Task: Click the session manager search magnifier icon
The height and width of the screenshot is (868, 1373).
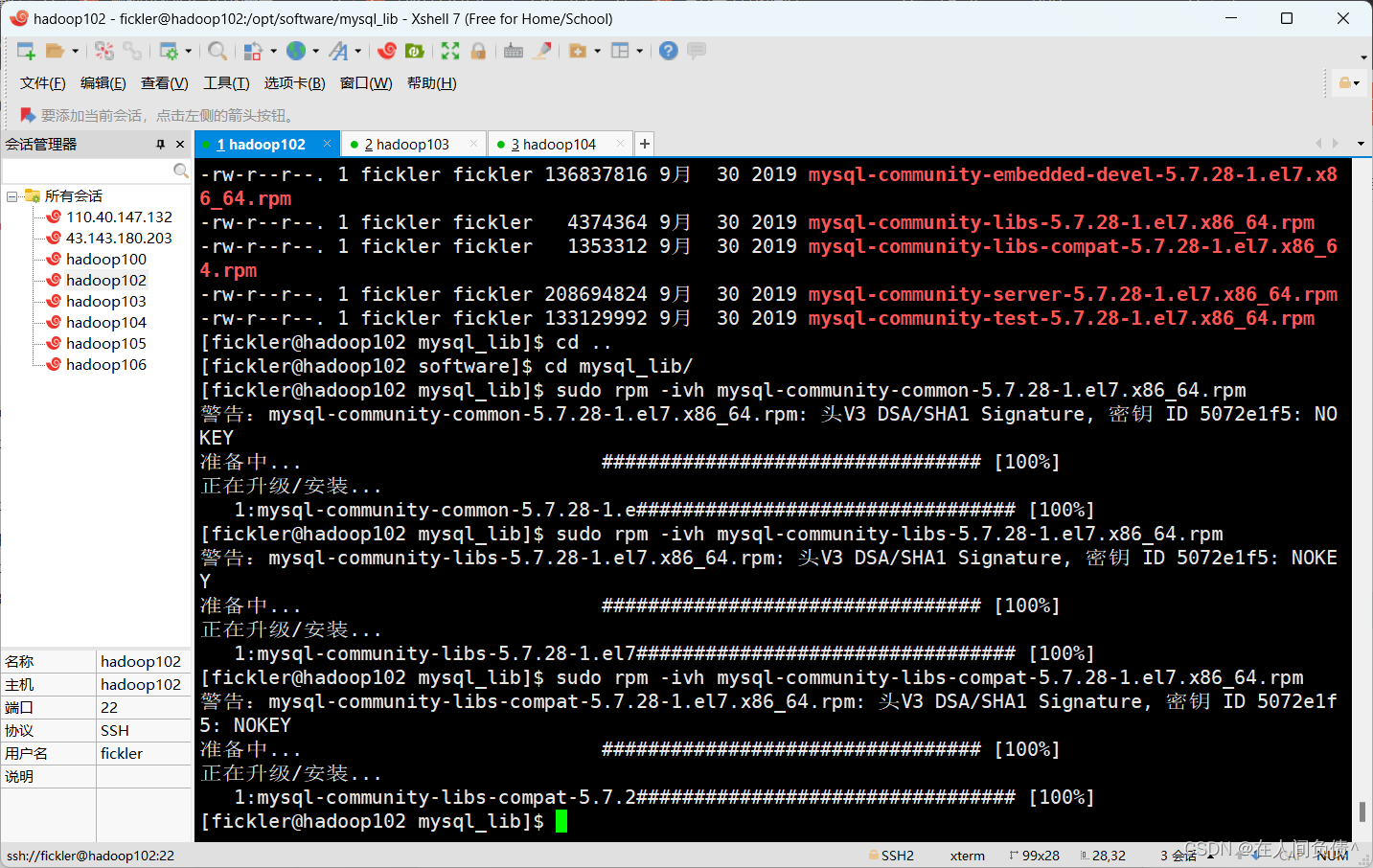Action: coord(180,171)
